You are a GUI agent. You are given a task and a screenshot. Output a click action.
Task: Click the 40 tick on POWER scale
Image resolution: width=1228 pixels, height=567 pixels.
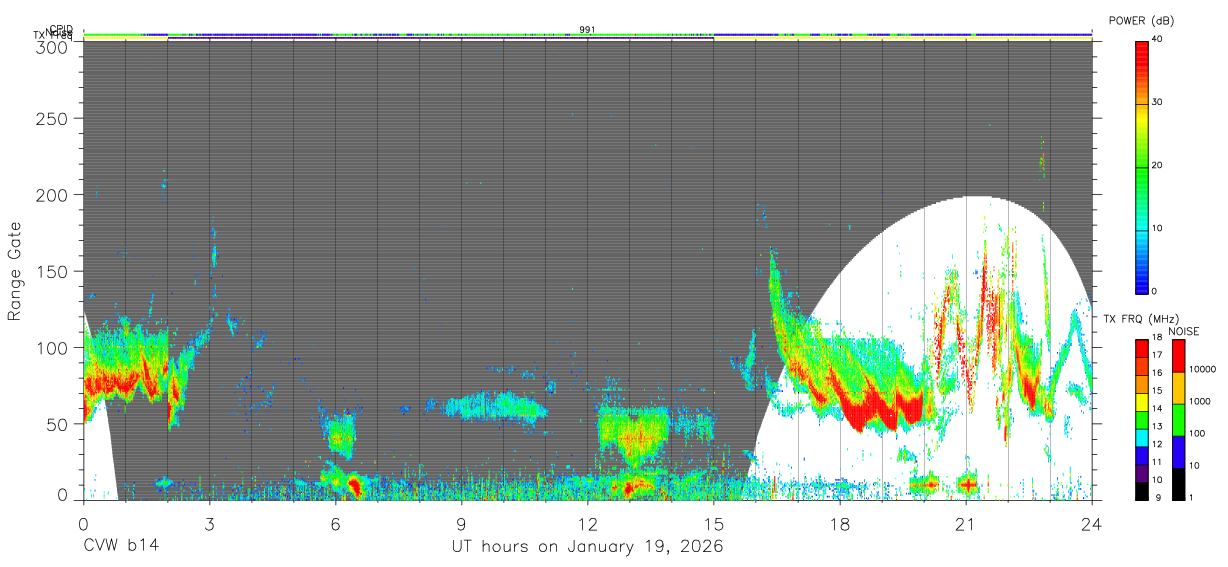pyautogui.click(x=1157, y=40)
